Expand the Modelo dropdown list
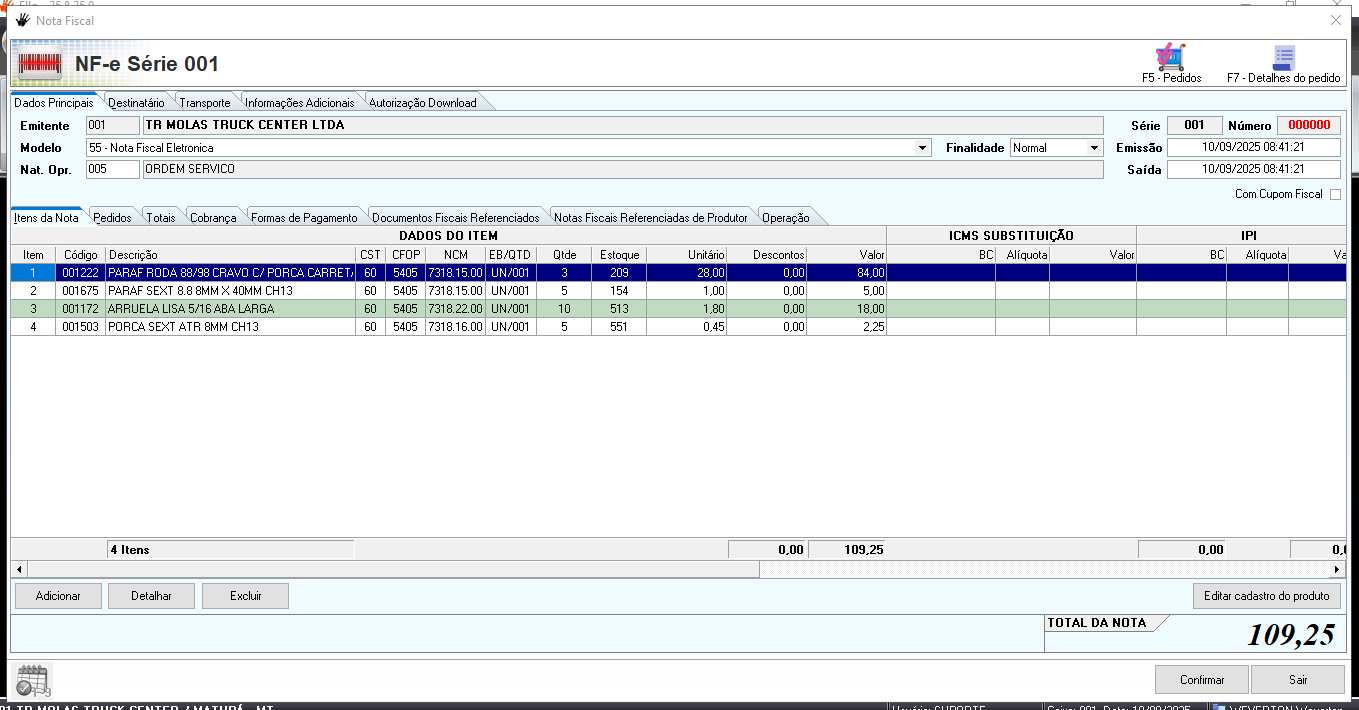 (x=922, y=148)
